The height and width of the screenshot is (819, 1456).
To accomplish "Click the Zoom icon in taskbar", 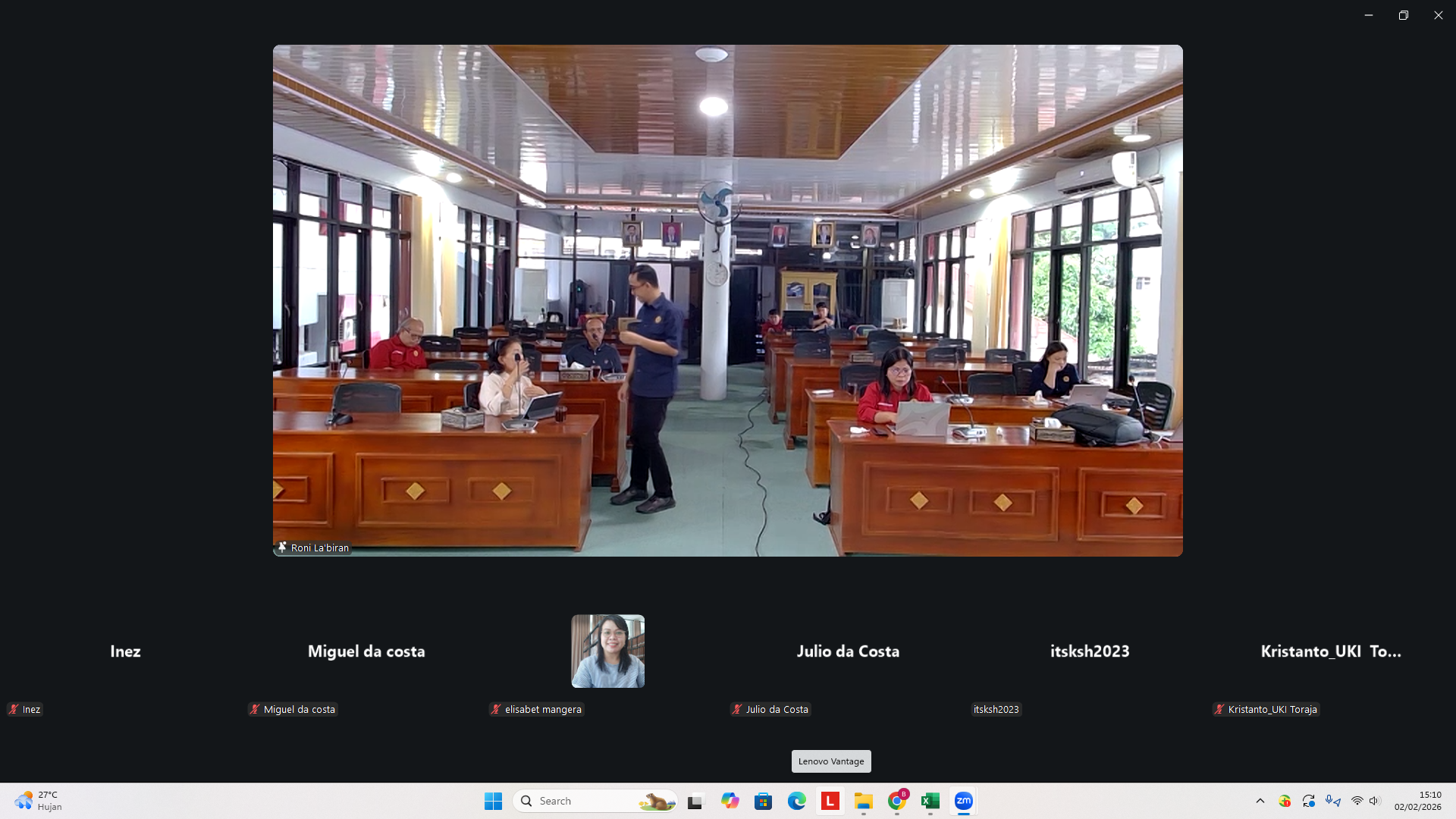I will pyautogui.click(x=963, y=801).
